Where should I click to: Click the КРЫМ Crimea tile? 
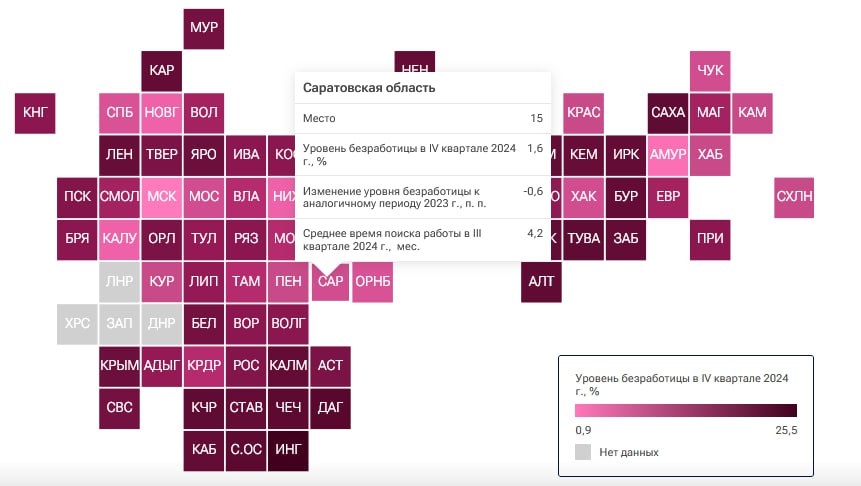tap(119, 366)
